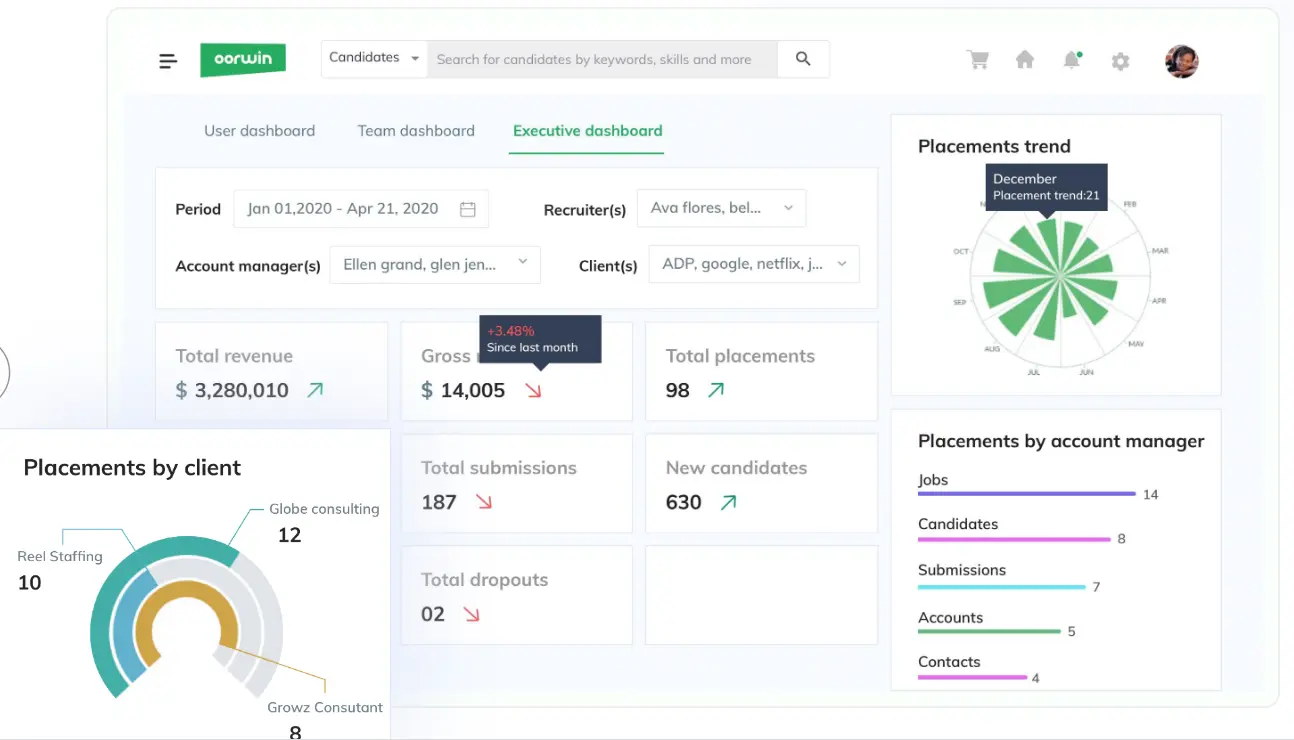Open the notifications bell

click(x=1072, y=60)
